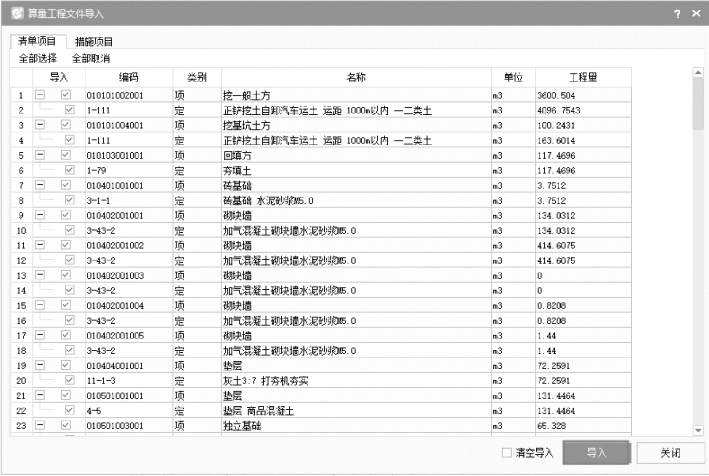The height and width of the screenshot is (476, 709).
Task: Click code cell 010402001004
Action: [x=129, y=306]
